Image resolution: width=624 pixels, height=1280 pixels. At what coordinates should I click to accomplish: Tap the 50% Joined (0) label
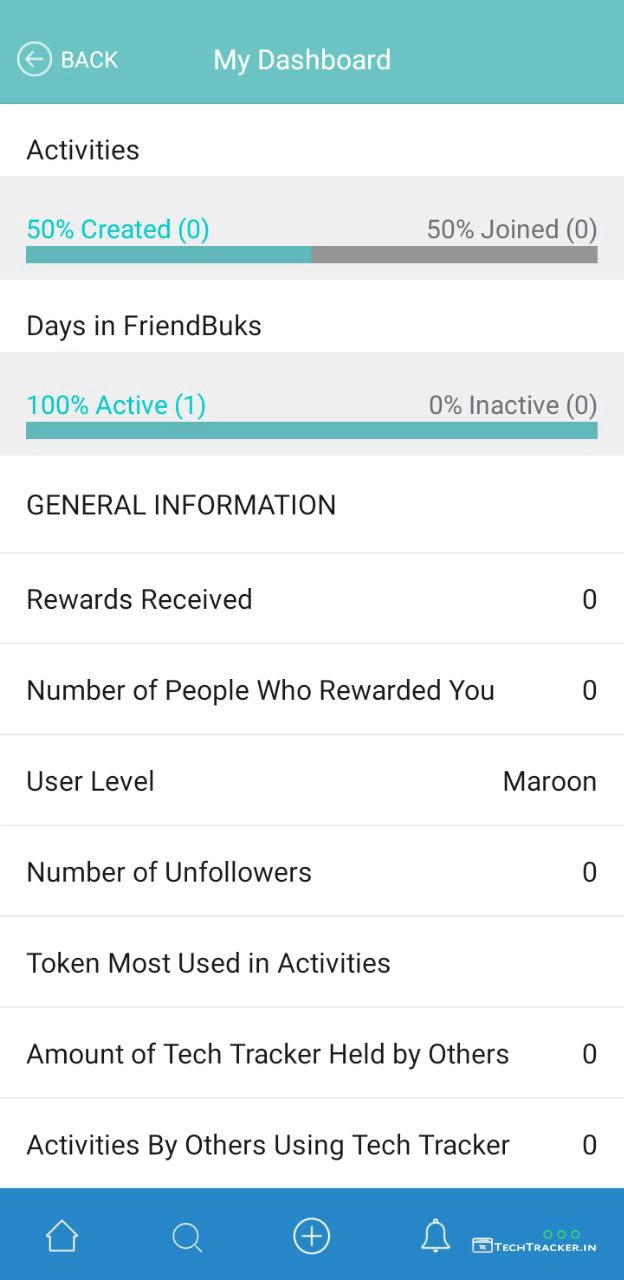[511, 229]
